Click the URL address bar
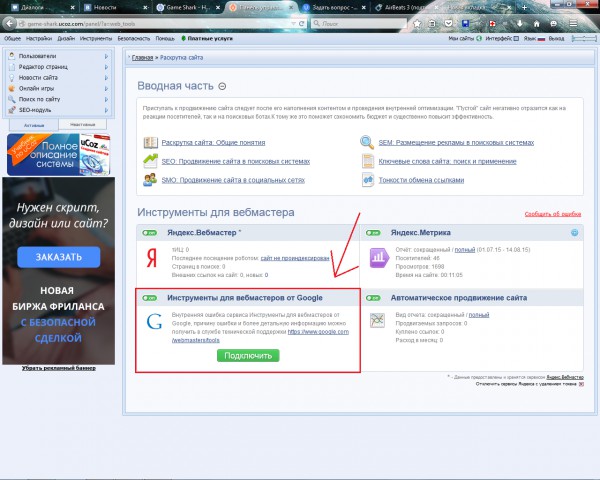This screenshot has width=600, height=480. 154,24
